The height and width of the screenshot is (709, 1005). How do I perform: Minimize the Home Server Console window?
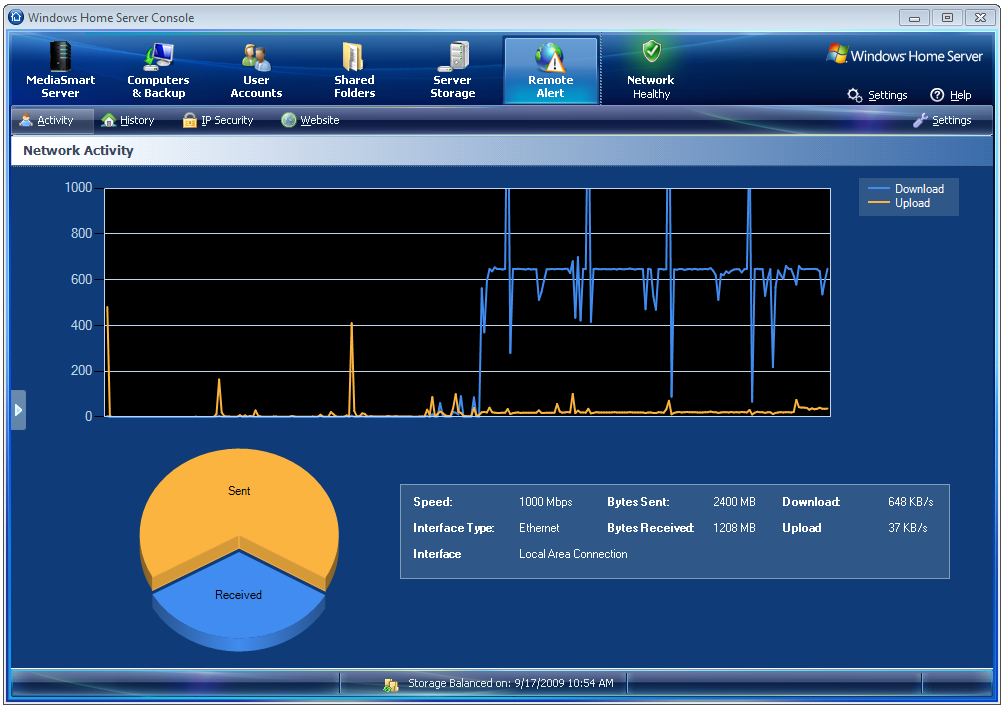coord(915,18)
